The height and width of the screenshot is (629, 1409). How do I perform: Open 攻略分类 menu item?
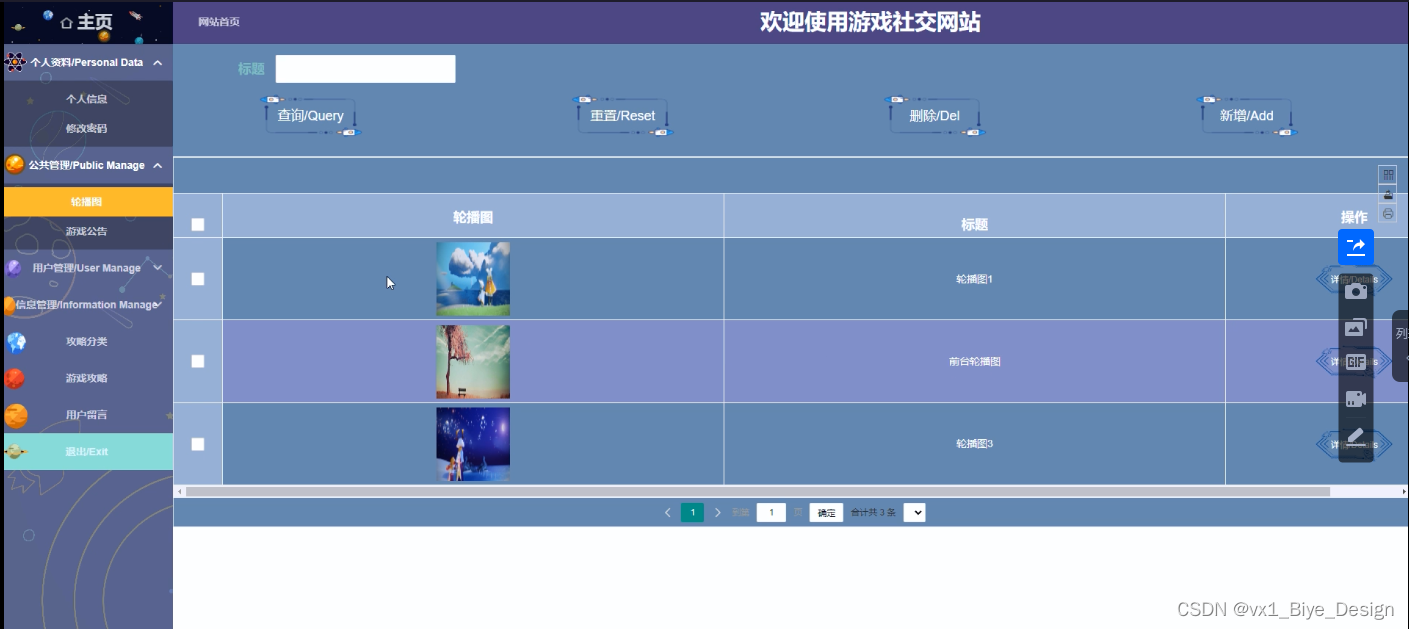pyautogui.click(x=87, y=342)
